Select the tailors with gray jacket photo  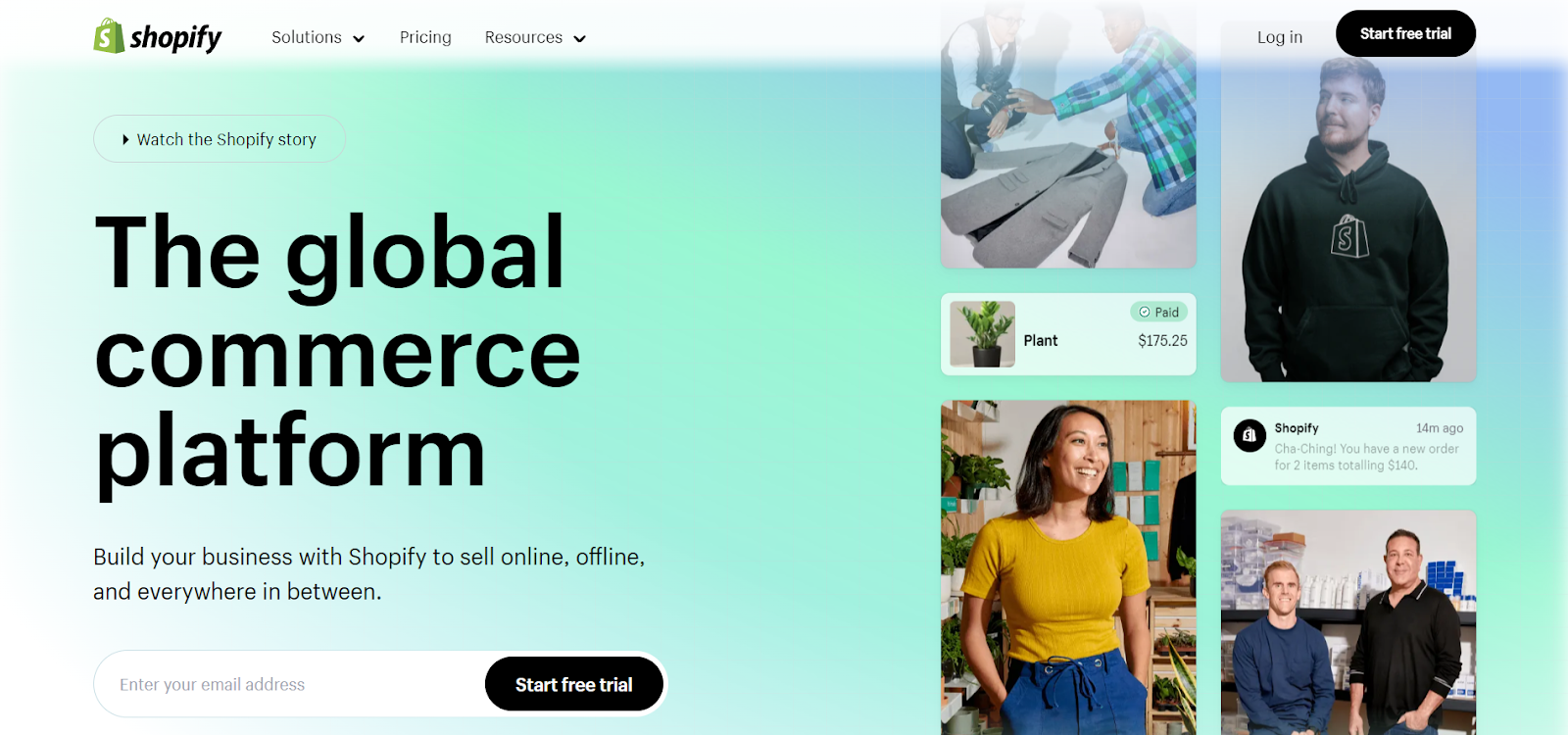[1068, 137]
